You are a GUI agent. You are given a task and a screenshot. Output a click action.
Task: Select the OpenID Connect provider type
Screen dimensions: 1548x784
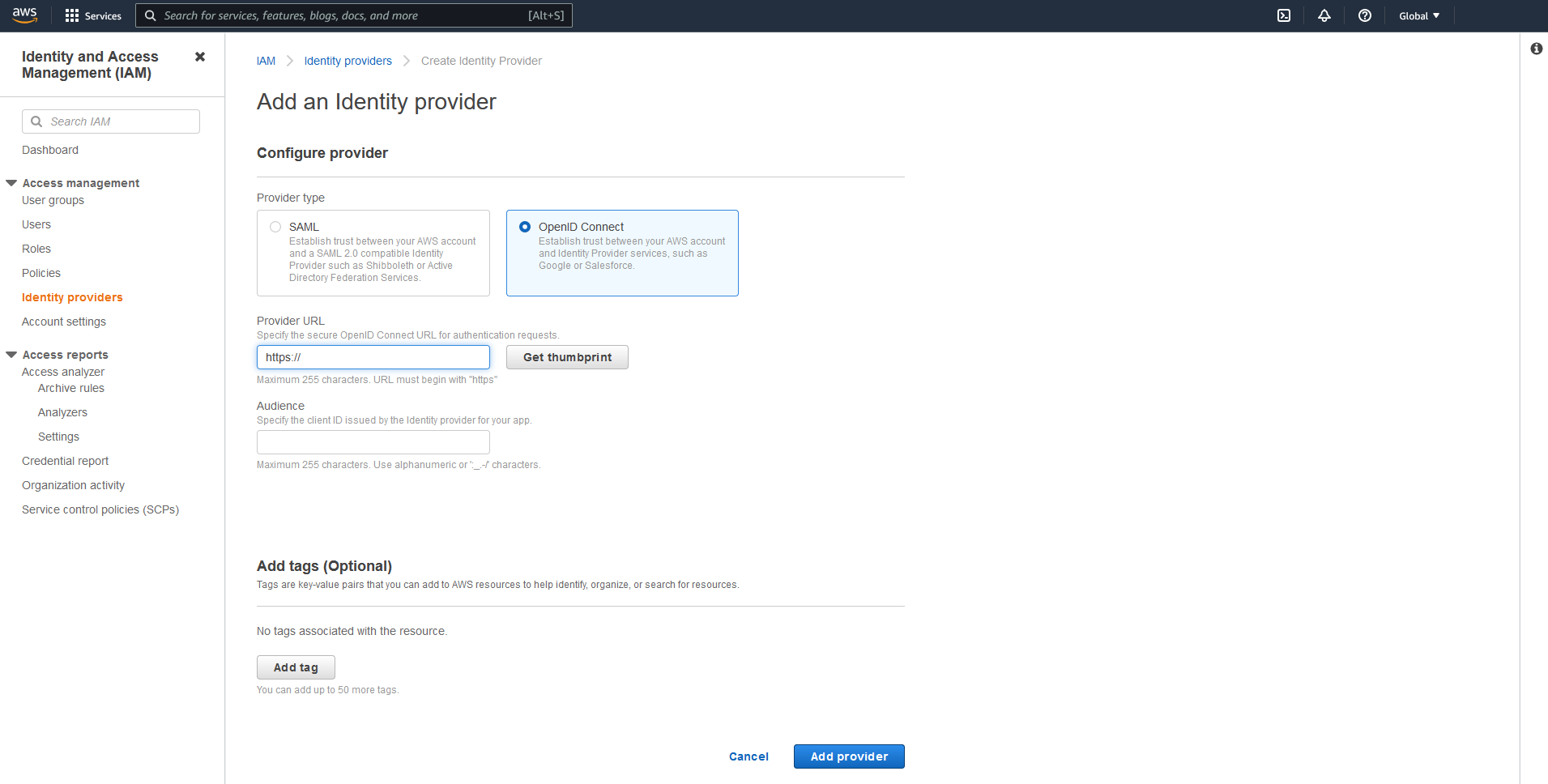point(622,253)
